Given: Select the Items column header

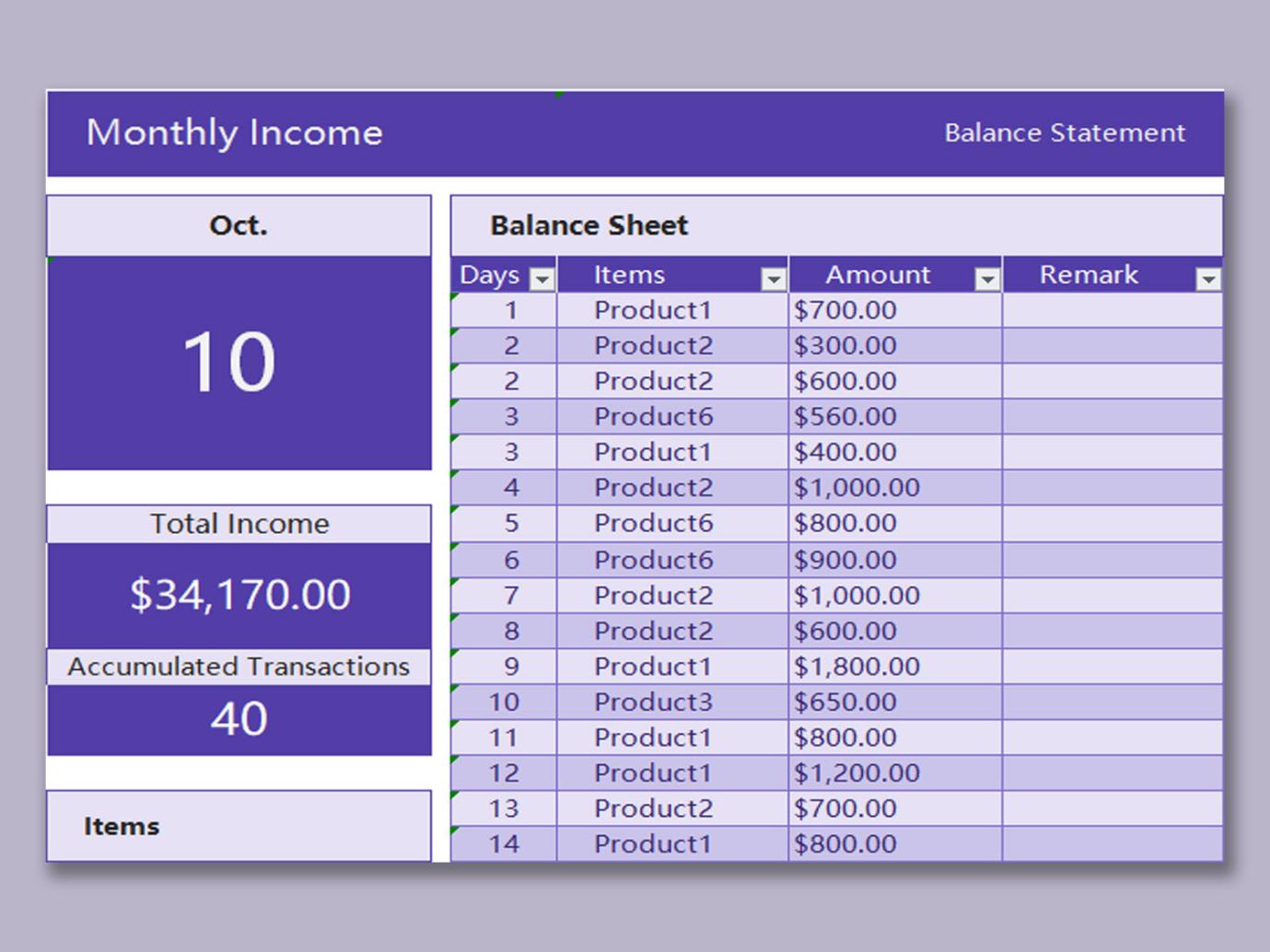Looking at the screenshot, I should tap(630, 274).
